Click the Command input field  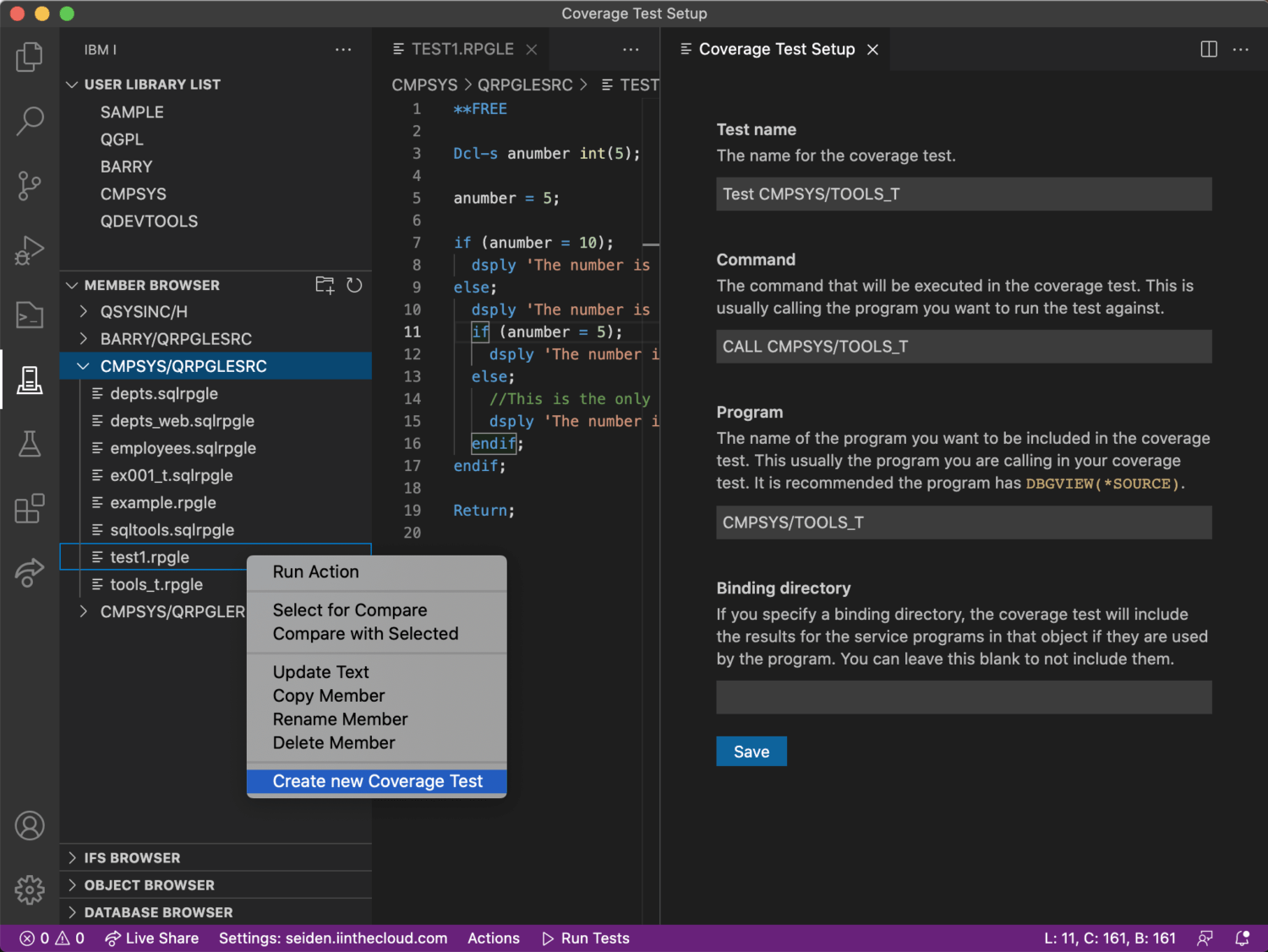click(x=964, y=347)
